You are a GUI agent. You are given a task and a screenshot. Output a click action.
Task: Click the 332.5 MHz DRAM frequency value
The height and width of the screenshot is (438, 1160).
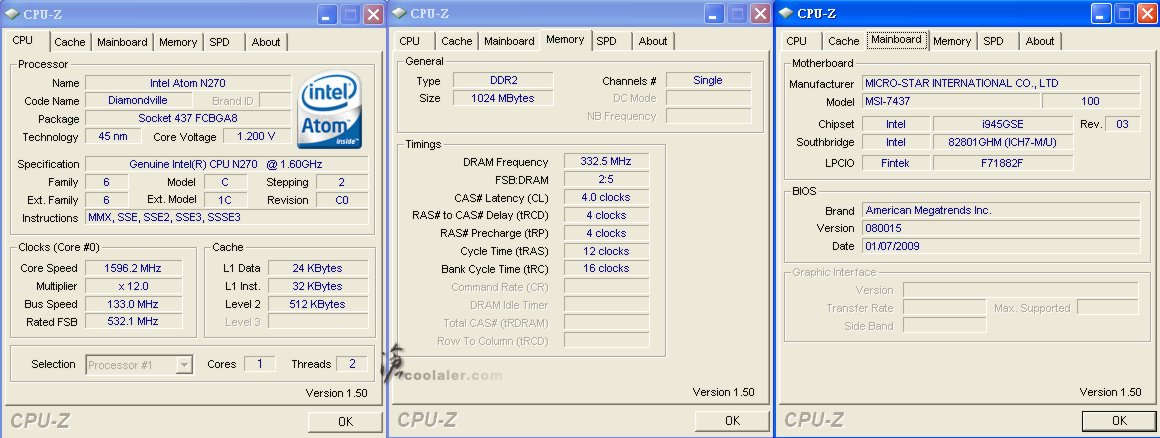(x=606, y=161)
